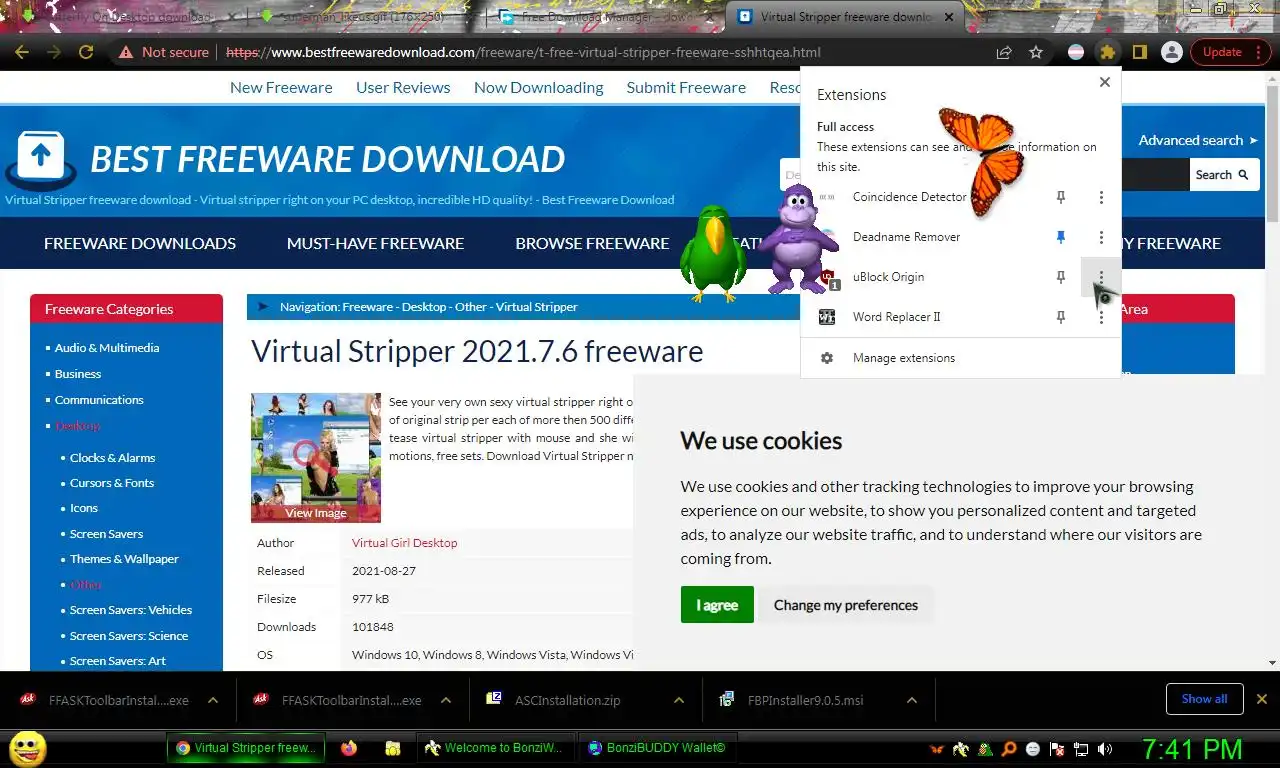Viewport: 1280px width, 768px height.
Task: Open the Chrome profile avatar
Action: pyautogui.click(x=1171, y=52)
